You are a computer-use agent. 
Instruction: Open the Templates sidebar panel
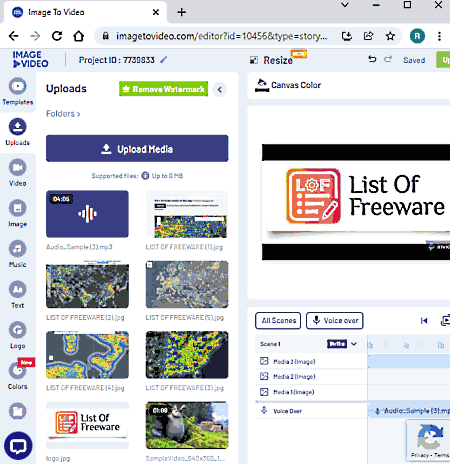[x=17, y=91]
